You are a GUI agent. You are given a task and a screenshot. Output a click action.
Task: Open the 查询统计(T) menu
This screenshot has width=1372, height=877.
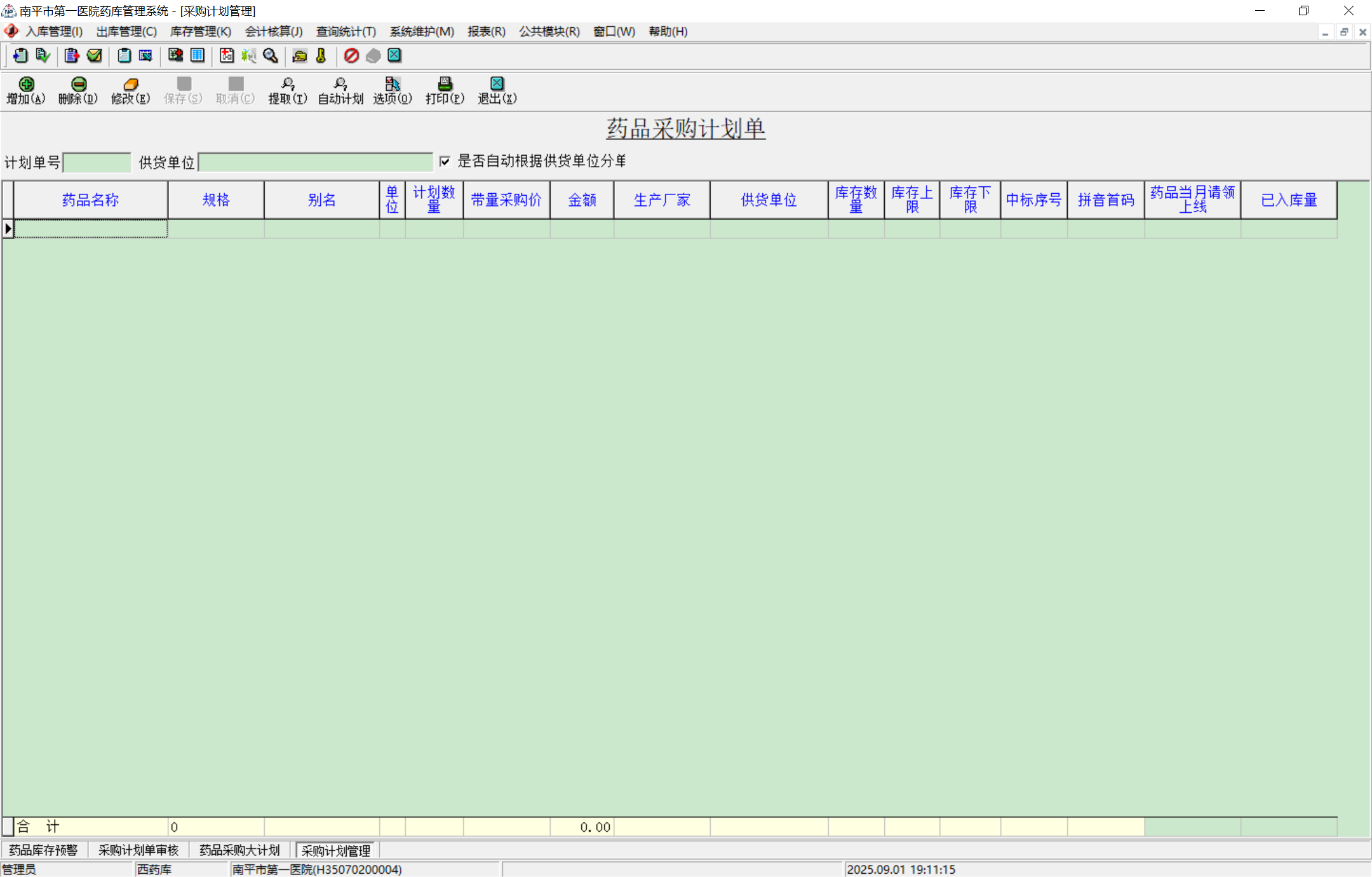tap(346, 32)
